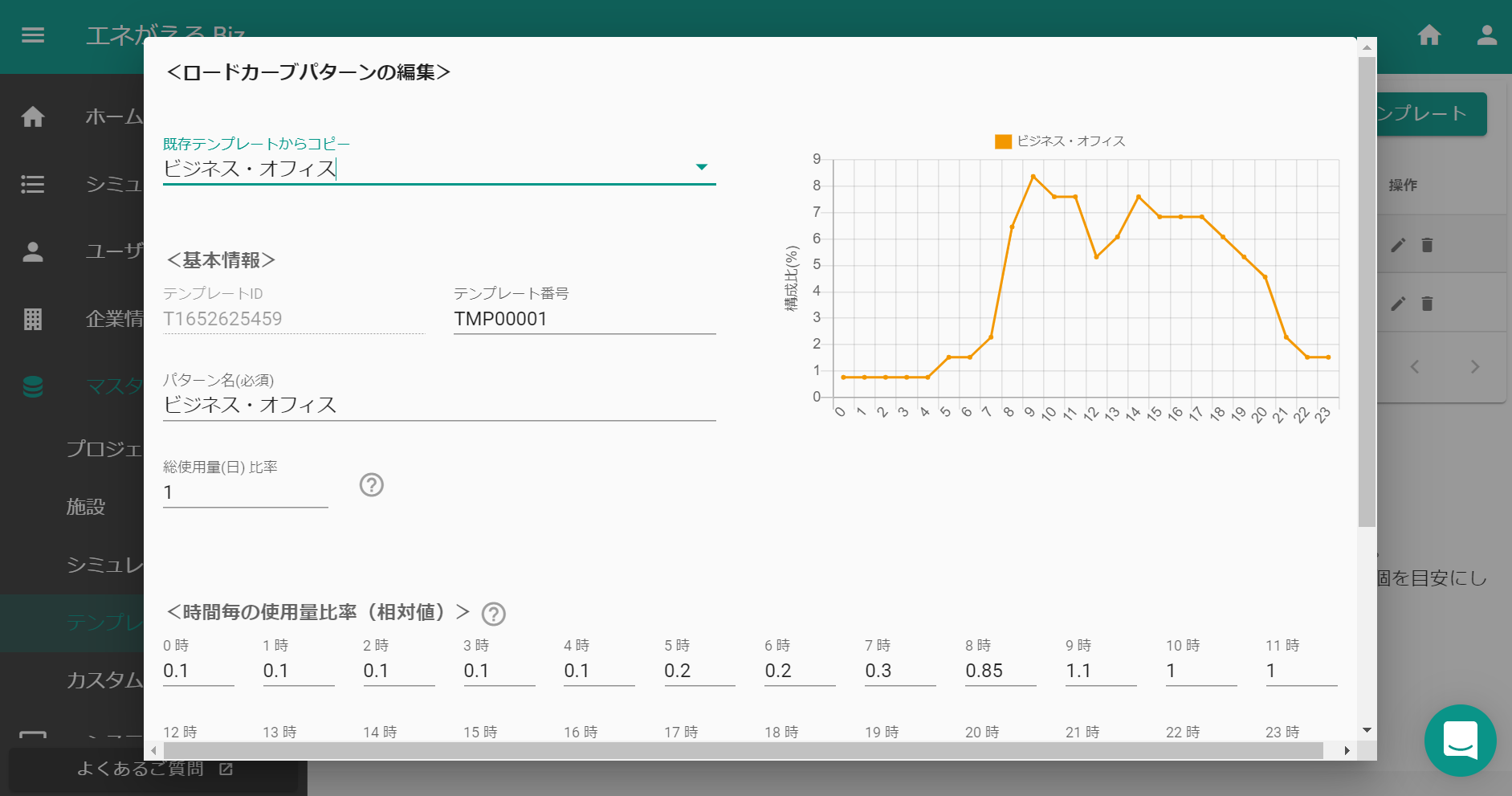Expand the existing template copy dropdown

coord(701,168)
